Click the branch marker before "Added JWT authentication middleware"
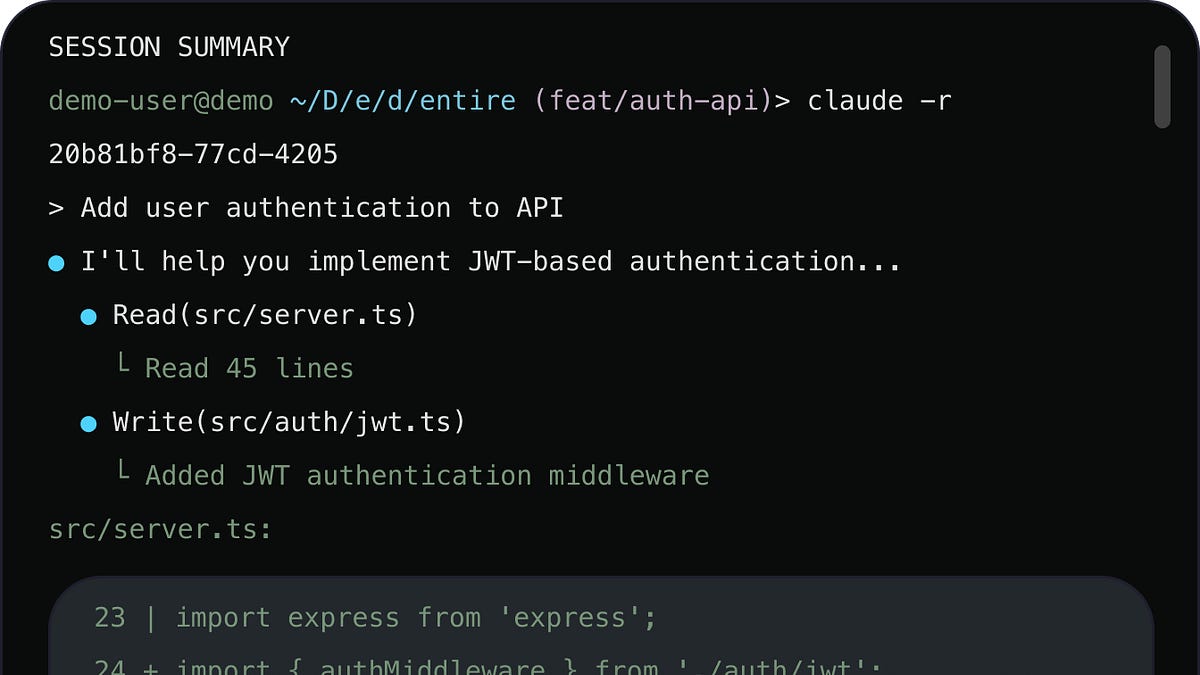Image resolution: width=1200 pixels, height=675 pixels. pos(123,473)
